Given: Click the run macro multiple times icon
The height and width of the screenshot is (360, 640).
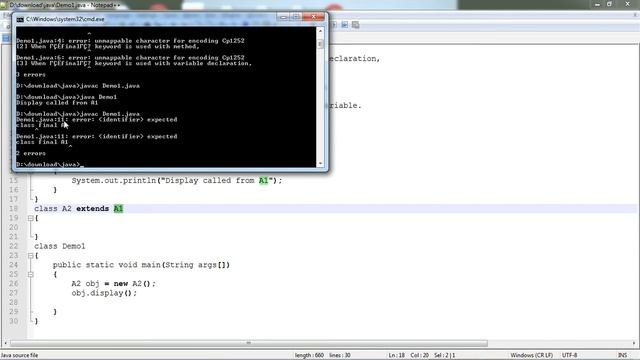Looking at the screenshot, I should (x=345, y=25).
